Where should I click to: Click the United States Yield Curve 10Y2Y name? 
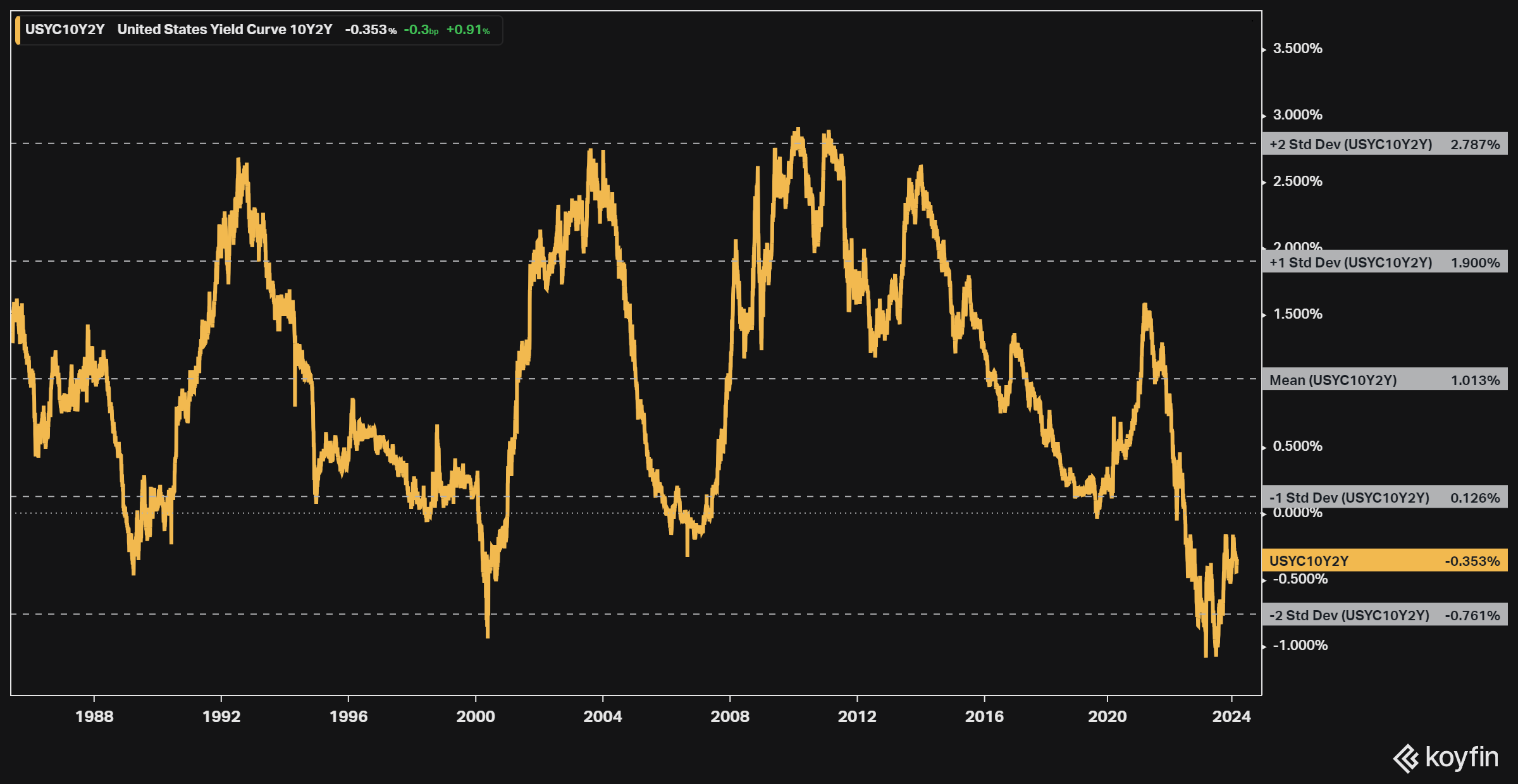pos(225,30)
